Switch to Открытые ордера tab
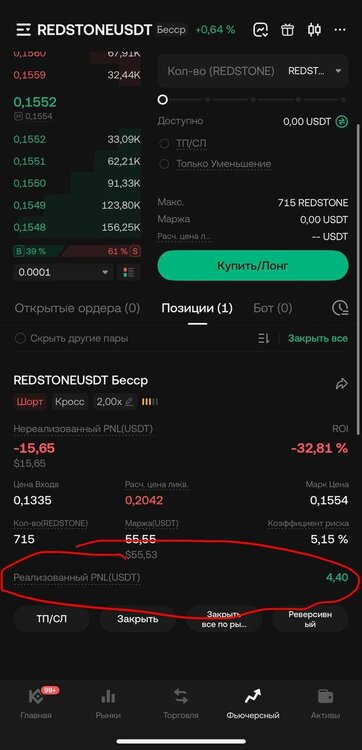 (x=77, y=308)
